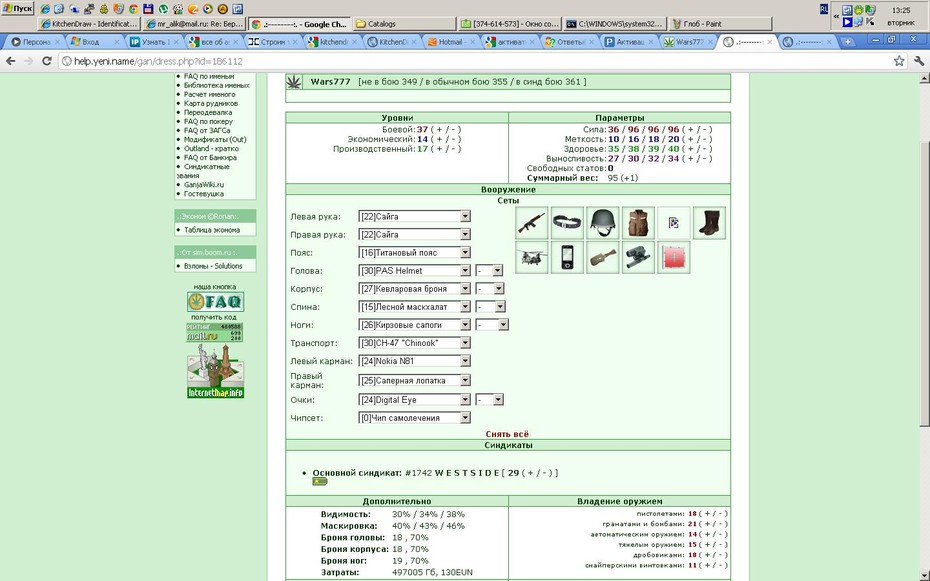Click the browser address bar

[474, 61]
